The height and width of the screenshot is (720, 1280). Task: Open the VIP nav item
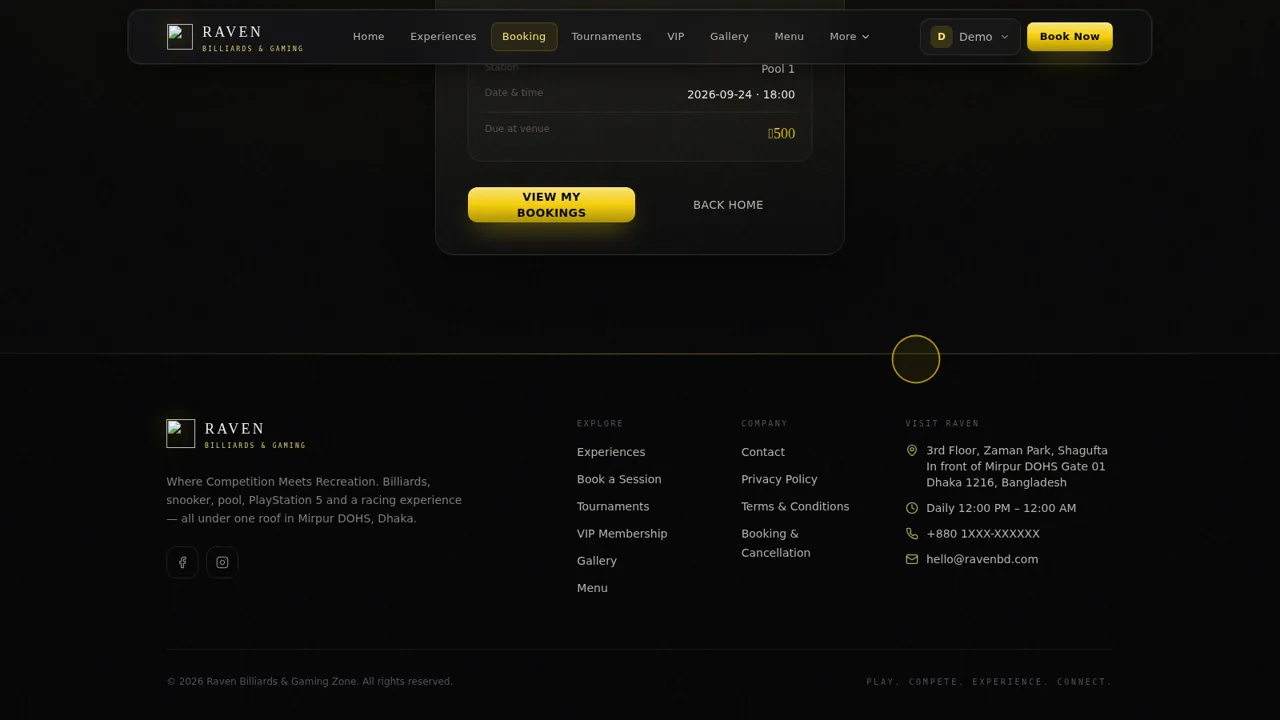[x=676, y=37]
